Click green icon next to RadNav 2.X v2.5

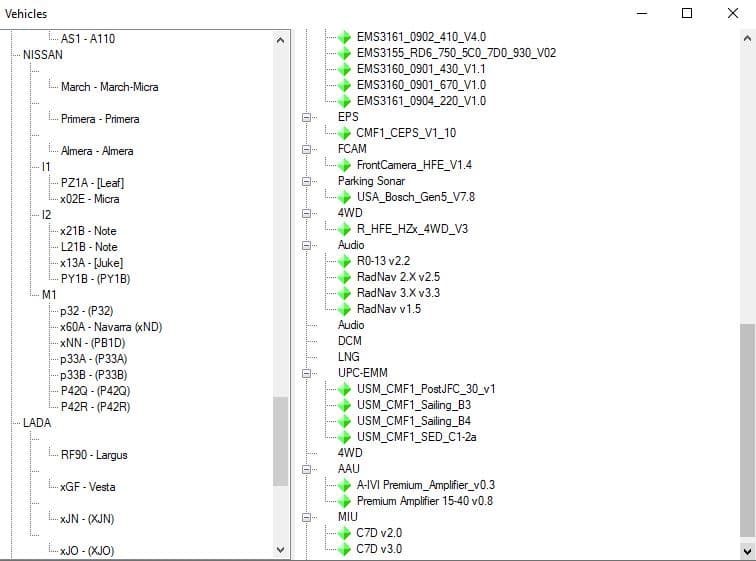pos(344,277)
